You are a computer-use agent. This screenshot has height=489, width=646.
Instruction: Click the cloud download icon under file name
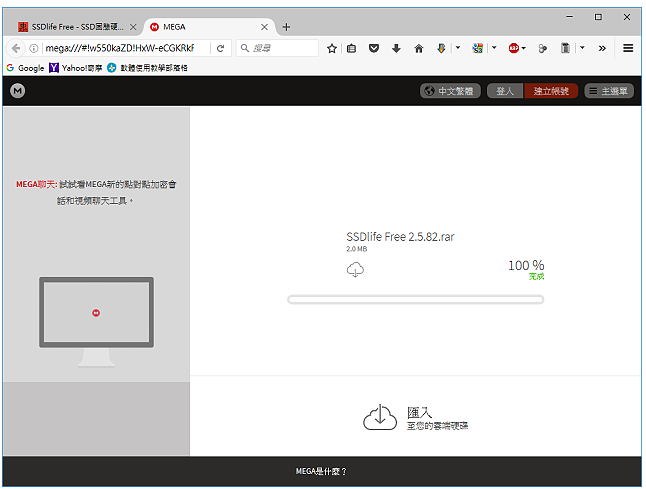355,269
